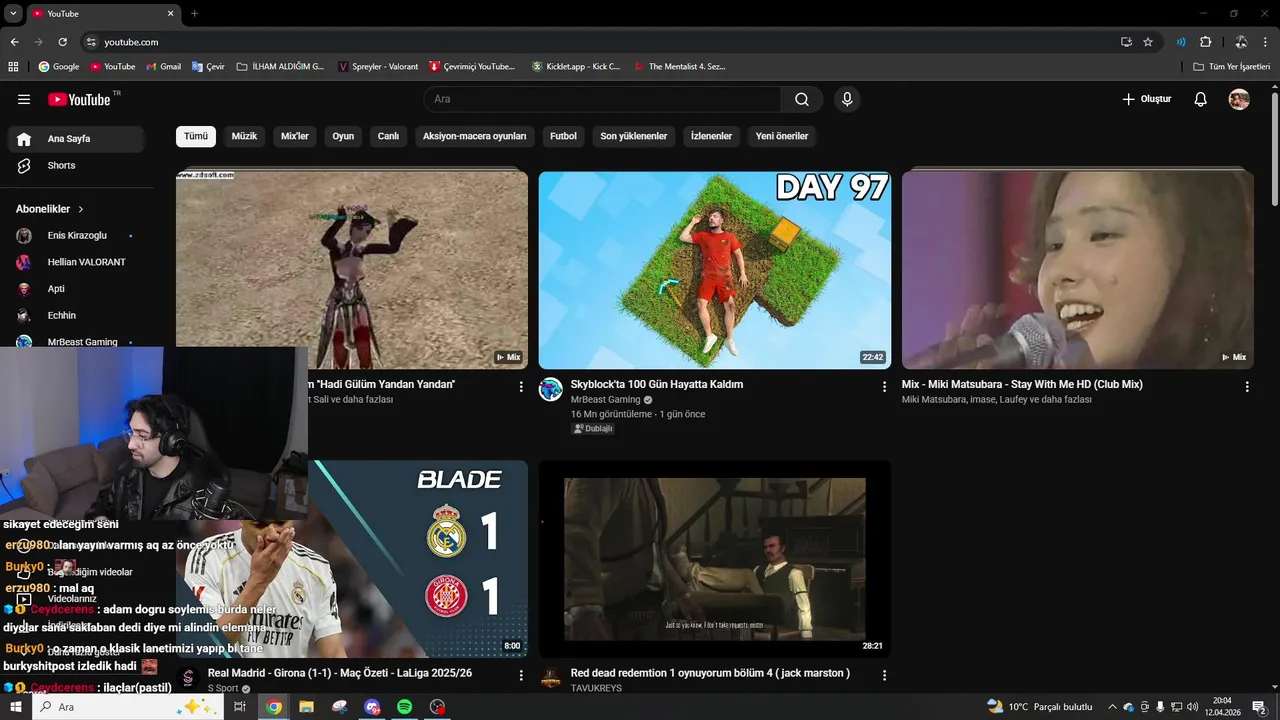View site information icon in address bar
1280x720 pixels.
(91, 42)
